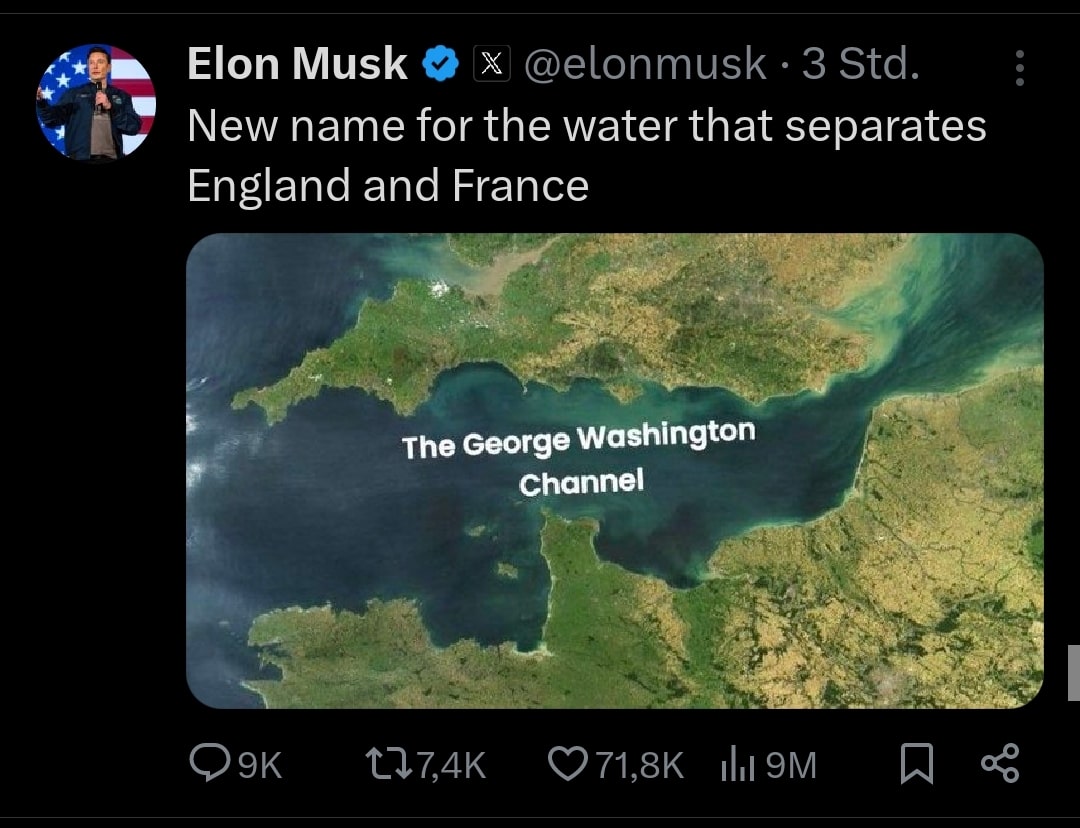Image resolution: width=1080 pixels, height=828 pixels.
Task: Open the three-dot more options menu
Action: [1020, 68]
